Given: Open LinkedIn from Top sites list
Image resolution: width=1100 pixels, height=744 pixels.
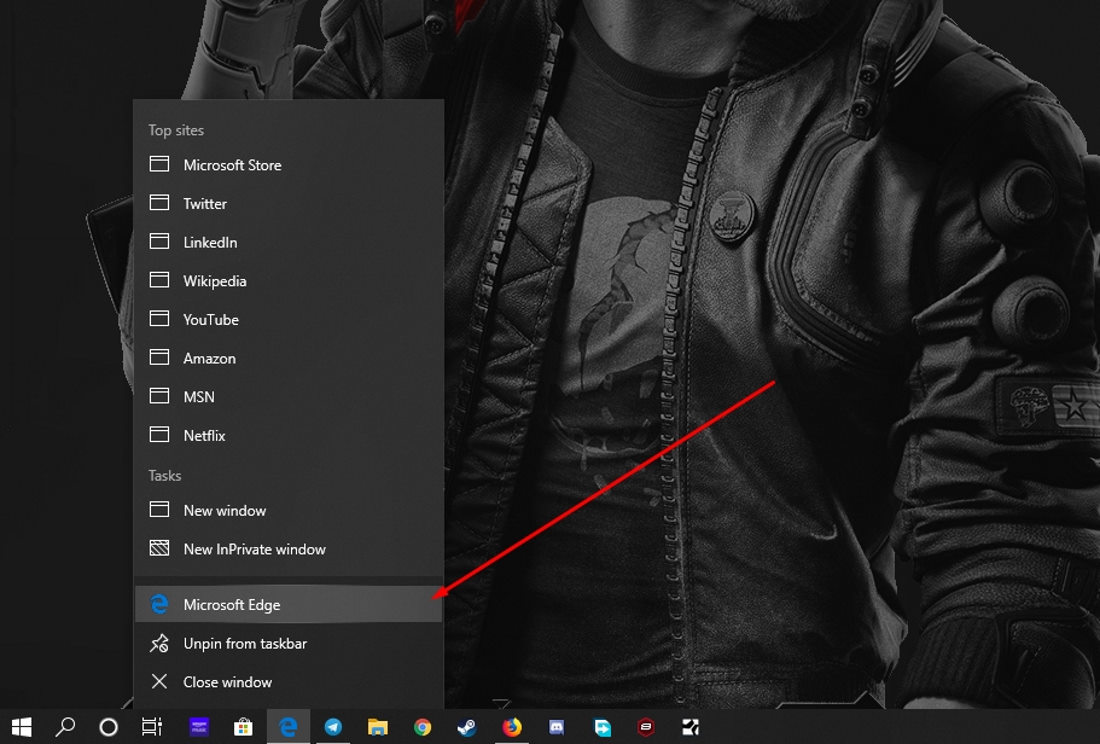Looking at the screenshot, I should 288,242.
